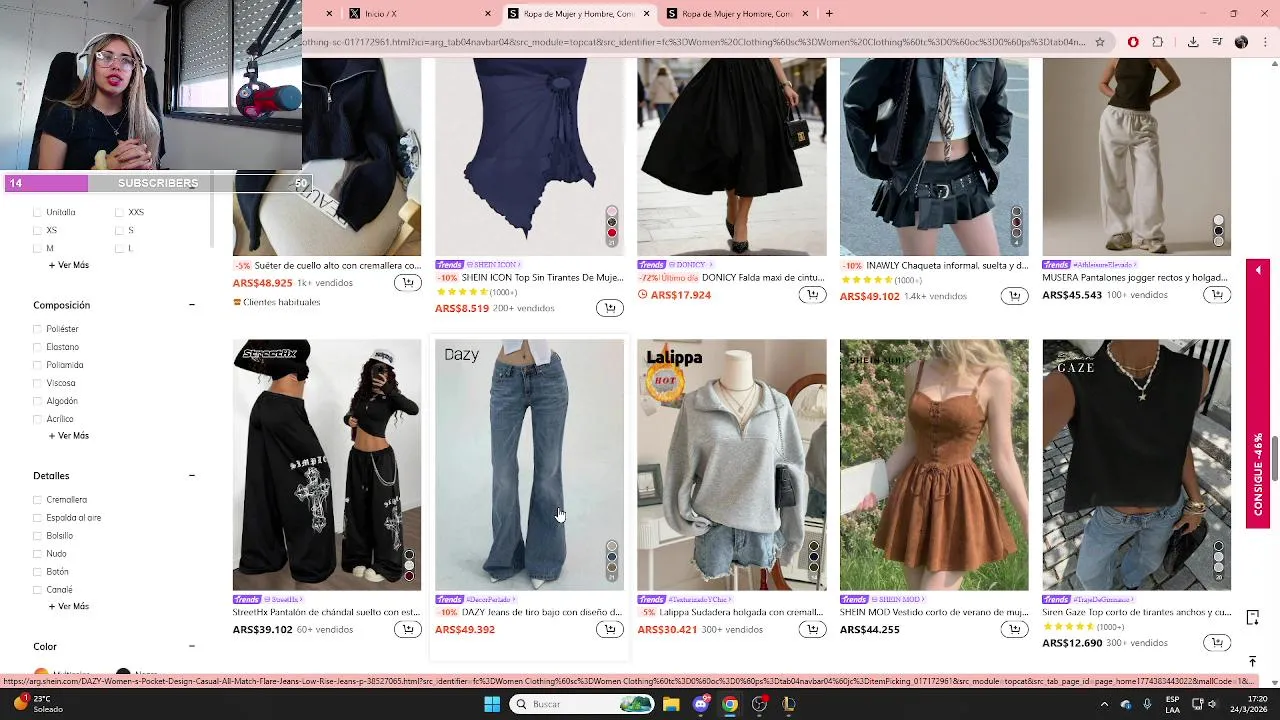Open Discord from the taskbar
The width and height of the screenshot is (1280, 720).
coord(701,704)
